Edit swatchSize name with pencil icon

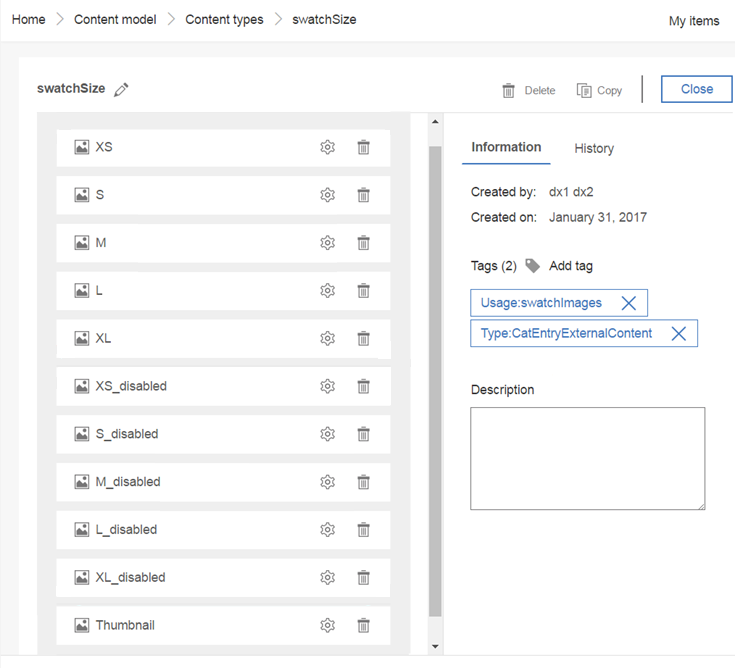point(121,89)
